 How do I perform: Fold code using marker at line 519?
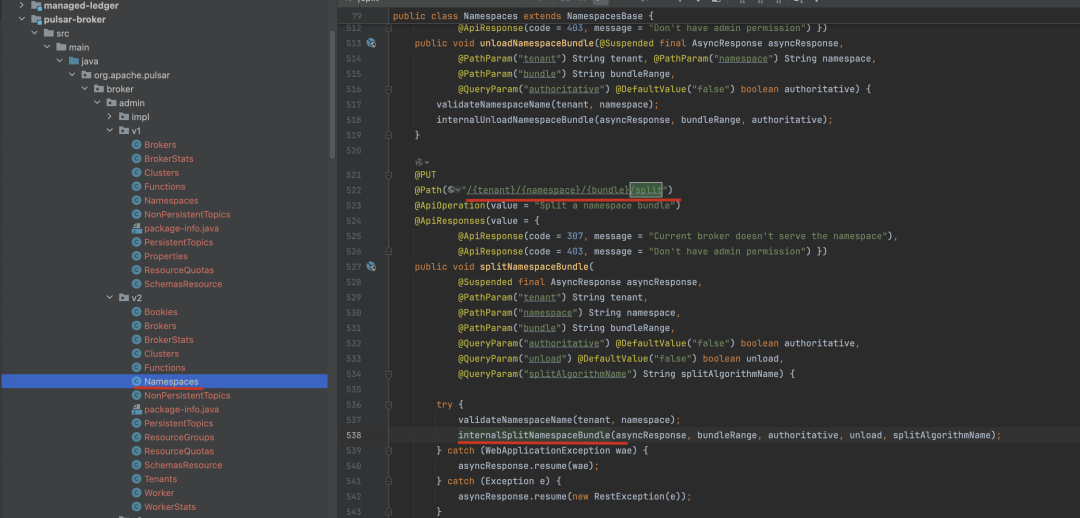(388, 135)
